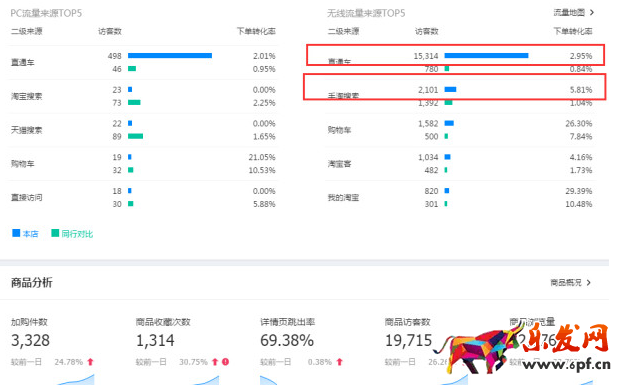This screenshot has height=385, width=621.
Task: Click the up arrow next to 24.78%
Action: [x=90, y=362]
